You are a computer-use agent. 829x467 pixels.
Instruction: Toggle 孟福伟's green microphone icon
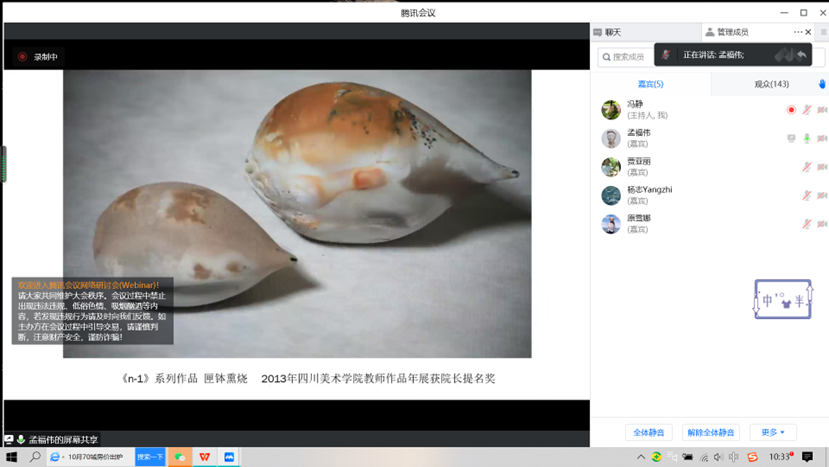click(x=806, y=138)
